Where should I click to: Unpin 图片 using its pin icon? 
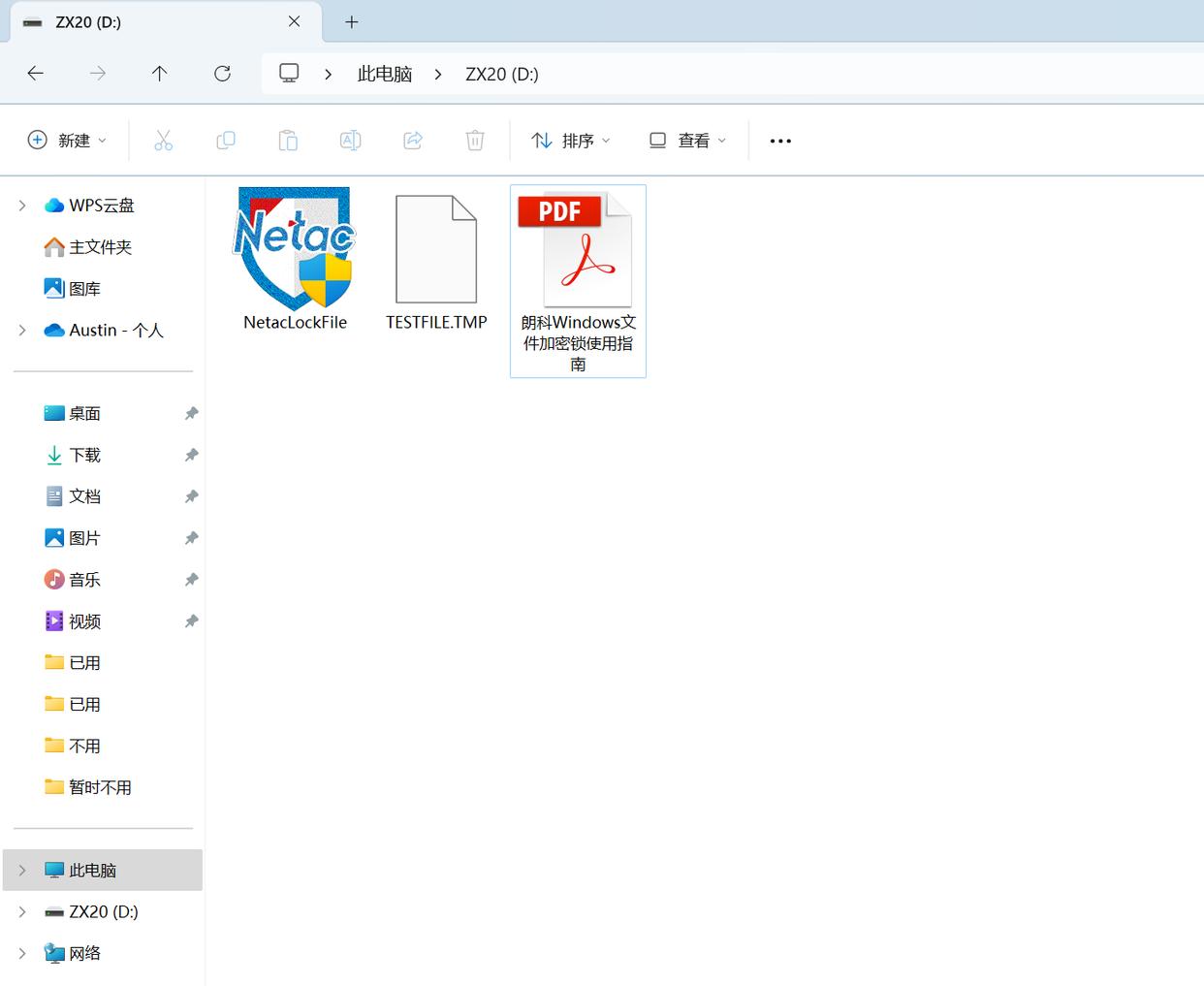[x=191, y=538]
